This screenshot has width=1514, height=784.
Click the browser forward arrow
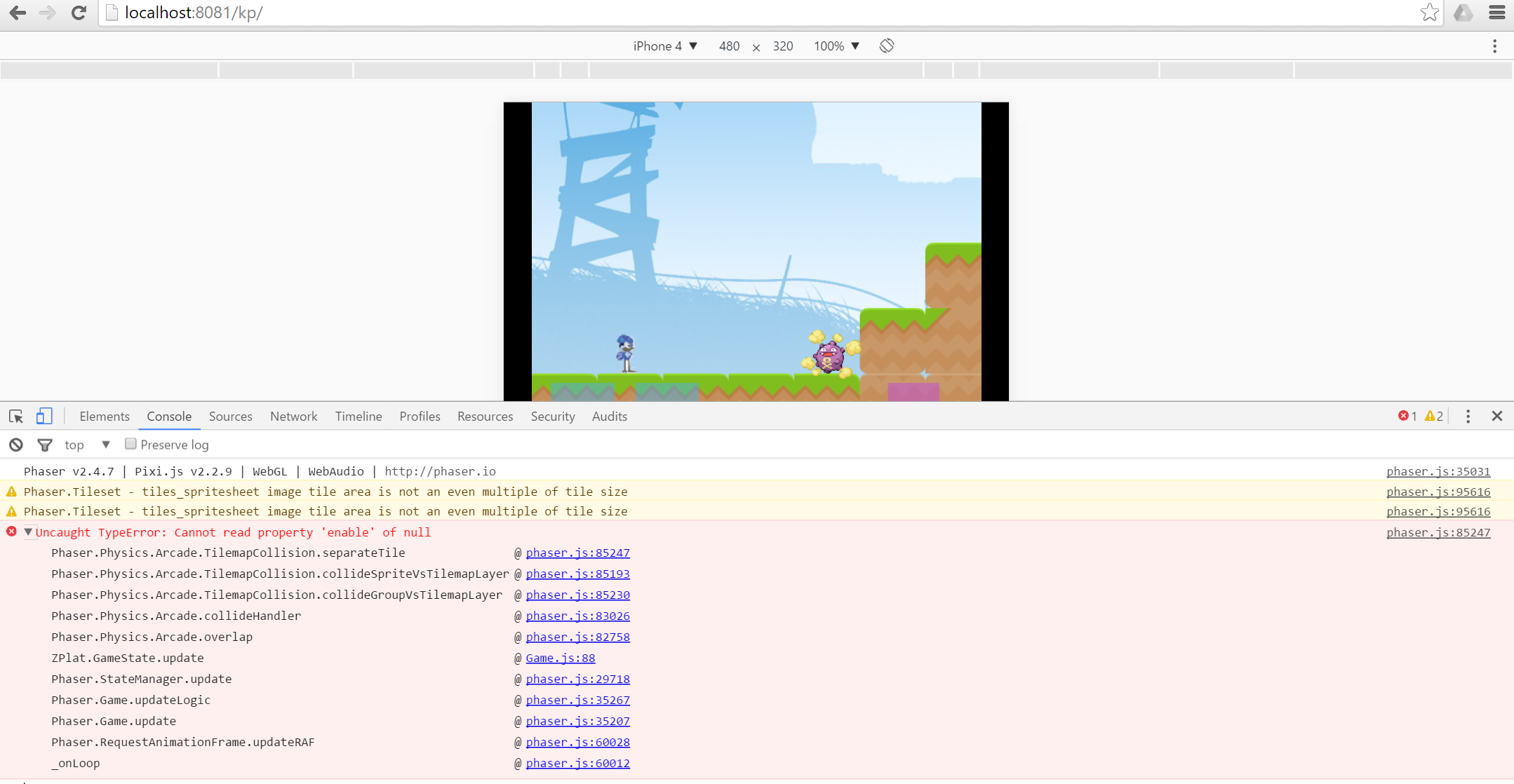coord(48,13)
